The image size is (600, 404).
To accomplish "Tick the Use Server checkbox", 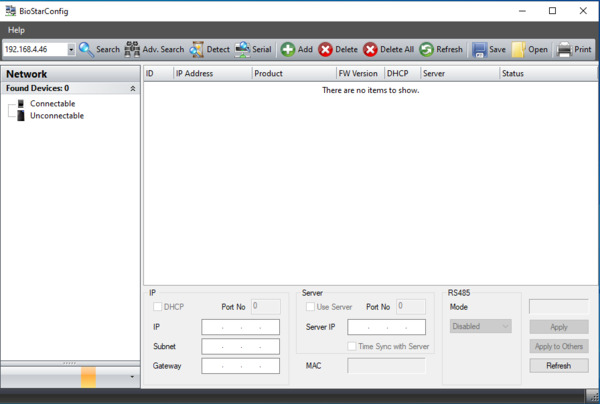I will [x=310, y=307].
